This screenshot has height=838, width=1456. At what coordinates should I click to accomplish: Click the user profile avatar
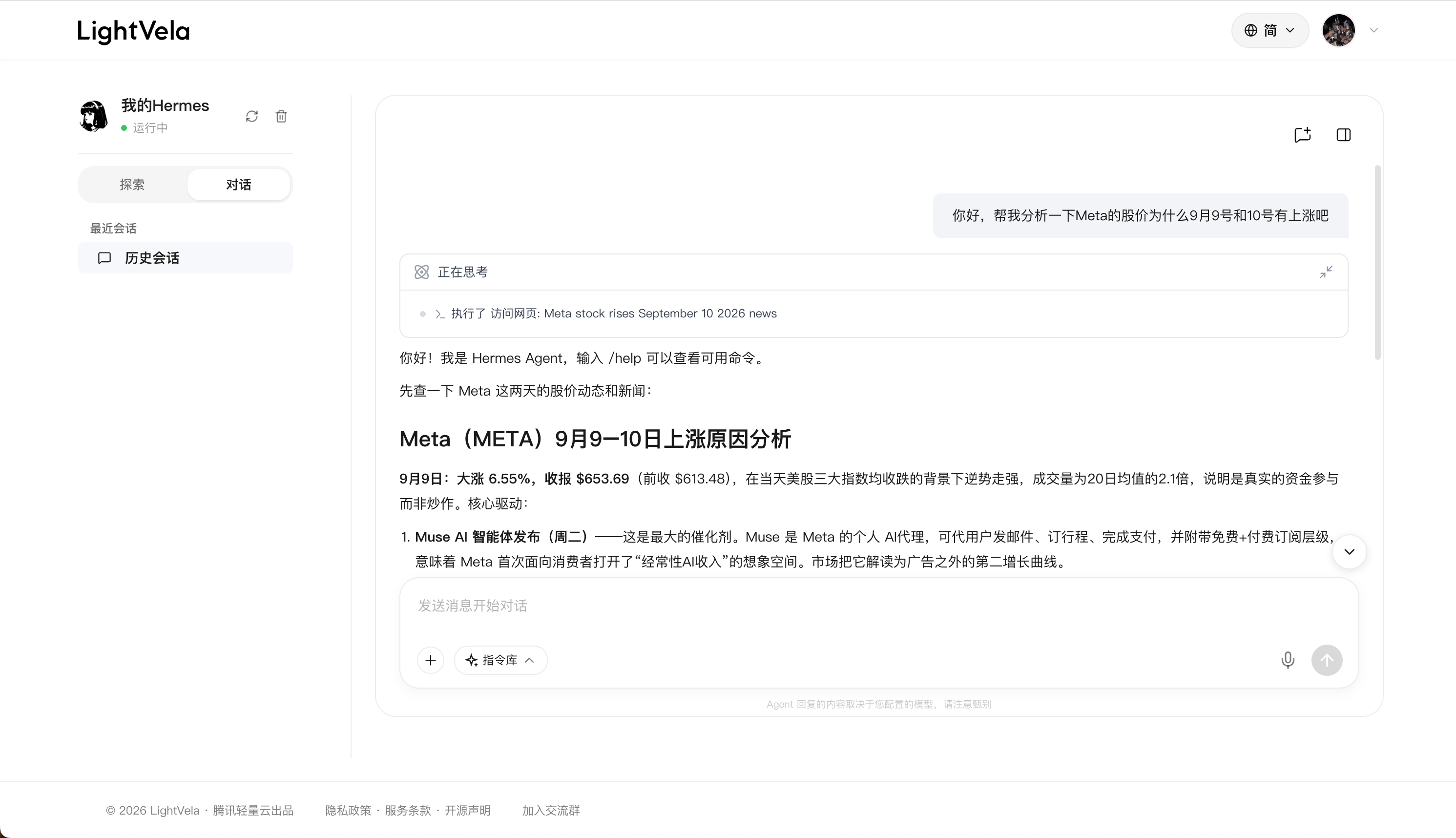tap(1338, 30)
